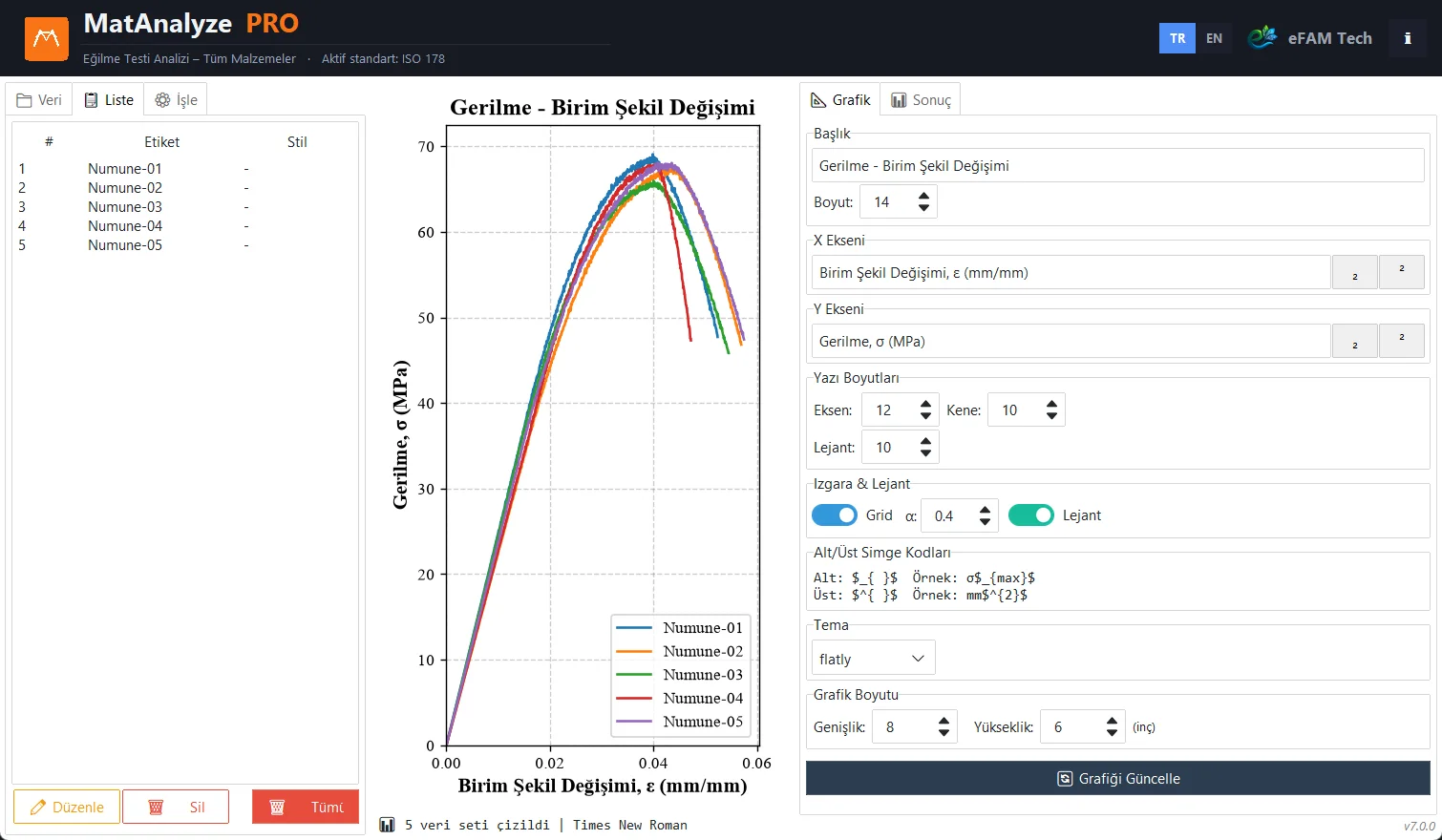Viewport: 1442px width, 840px height.
Task: Insert subscript in the X Ekseni label
Action: click(x=1354, y=272)
